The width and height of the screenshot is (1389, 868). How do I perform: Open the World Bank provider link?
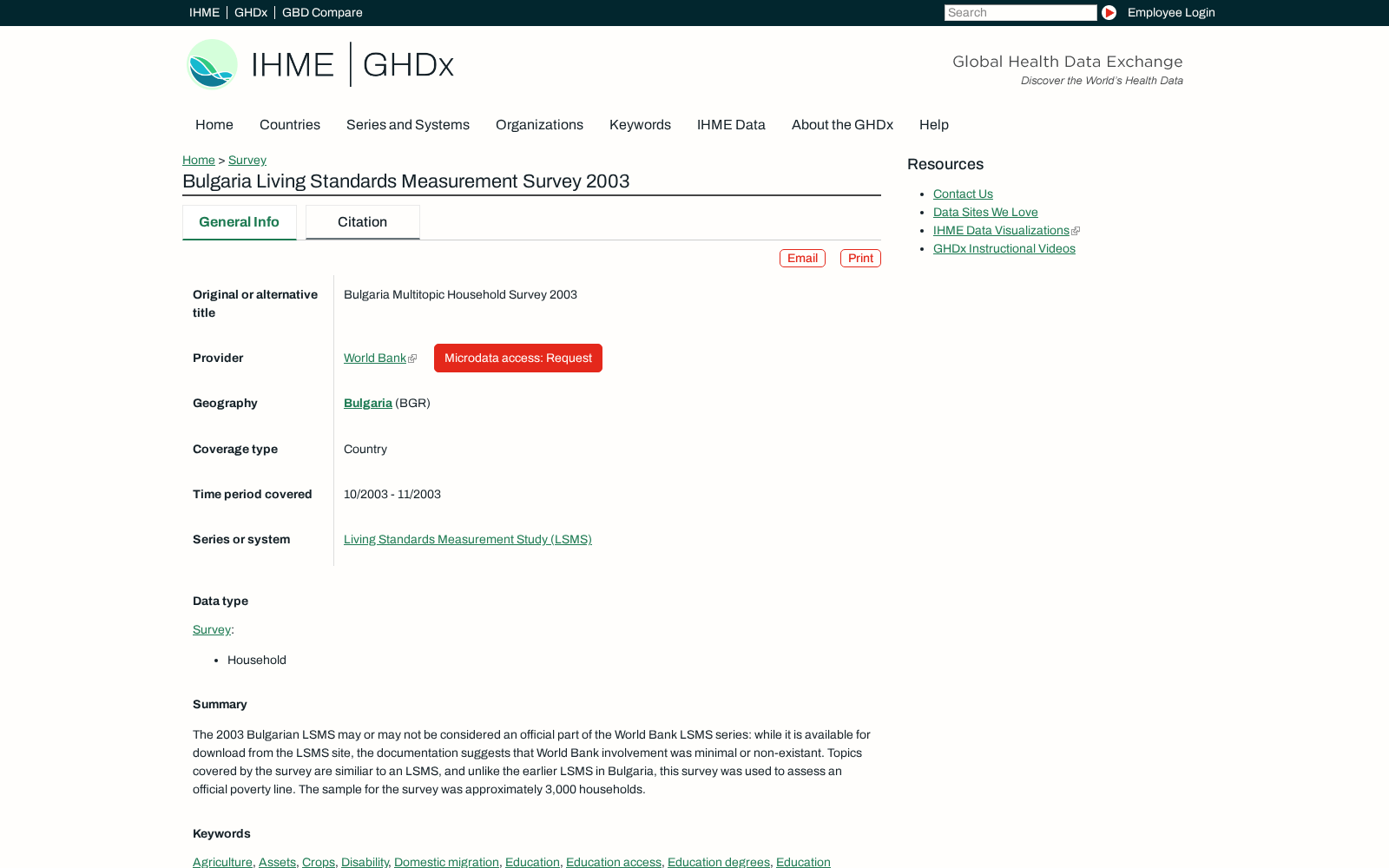click(375, 358)
